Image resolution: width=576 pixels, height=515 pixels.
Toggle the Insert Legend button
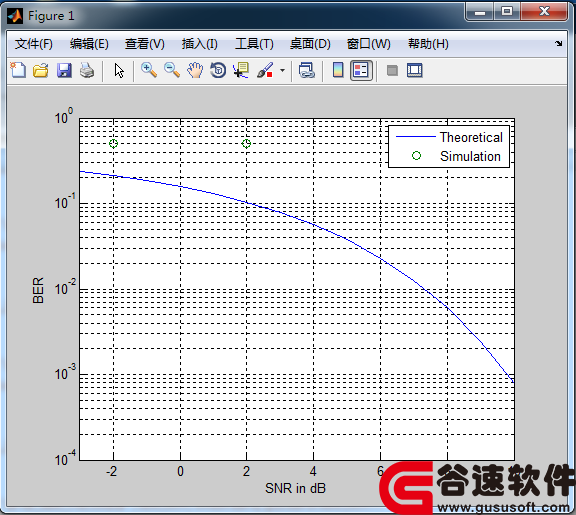tap(361, 70)
